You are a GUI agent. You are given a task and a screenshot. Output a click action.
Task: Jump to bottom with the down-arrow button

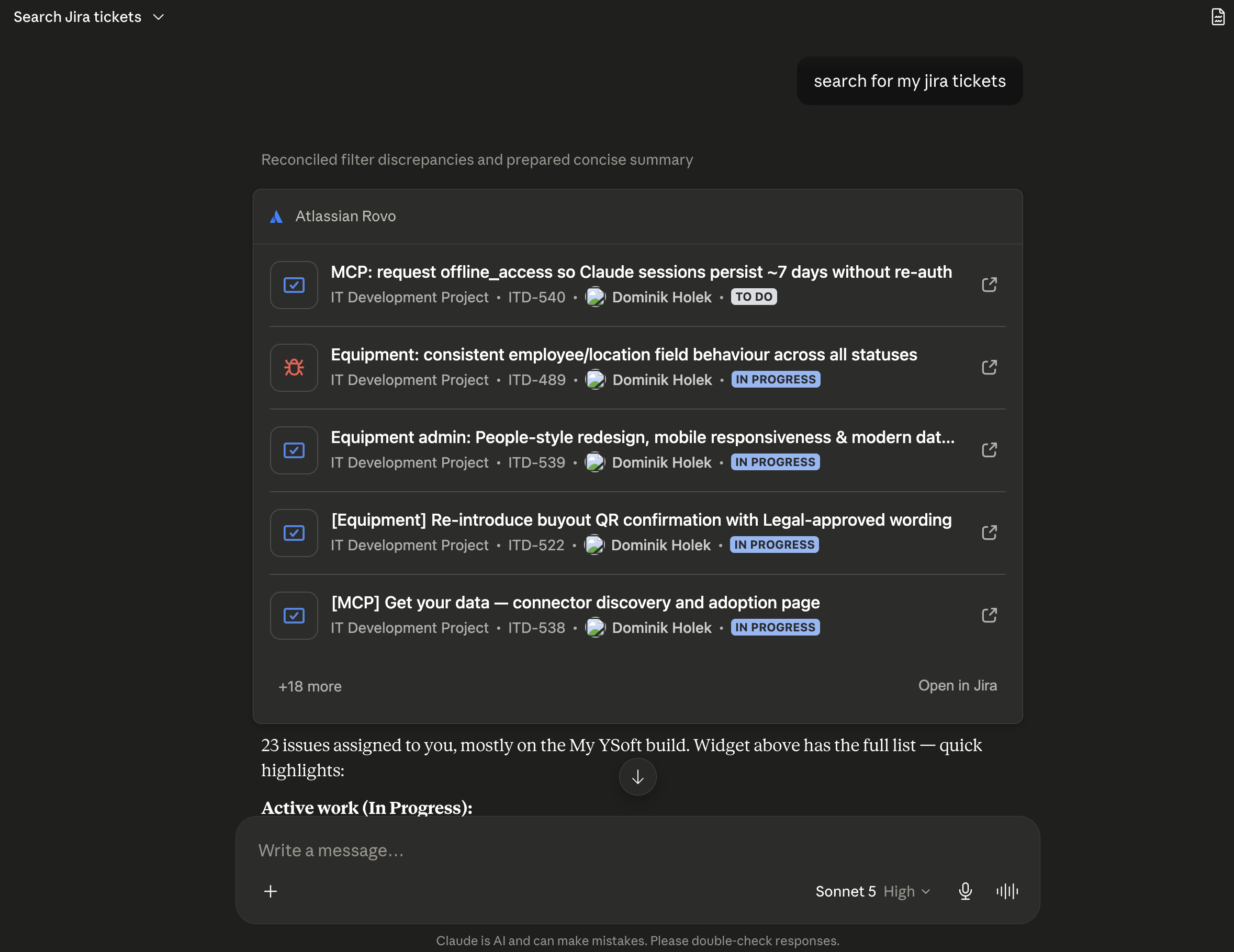pos(637,777)
